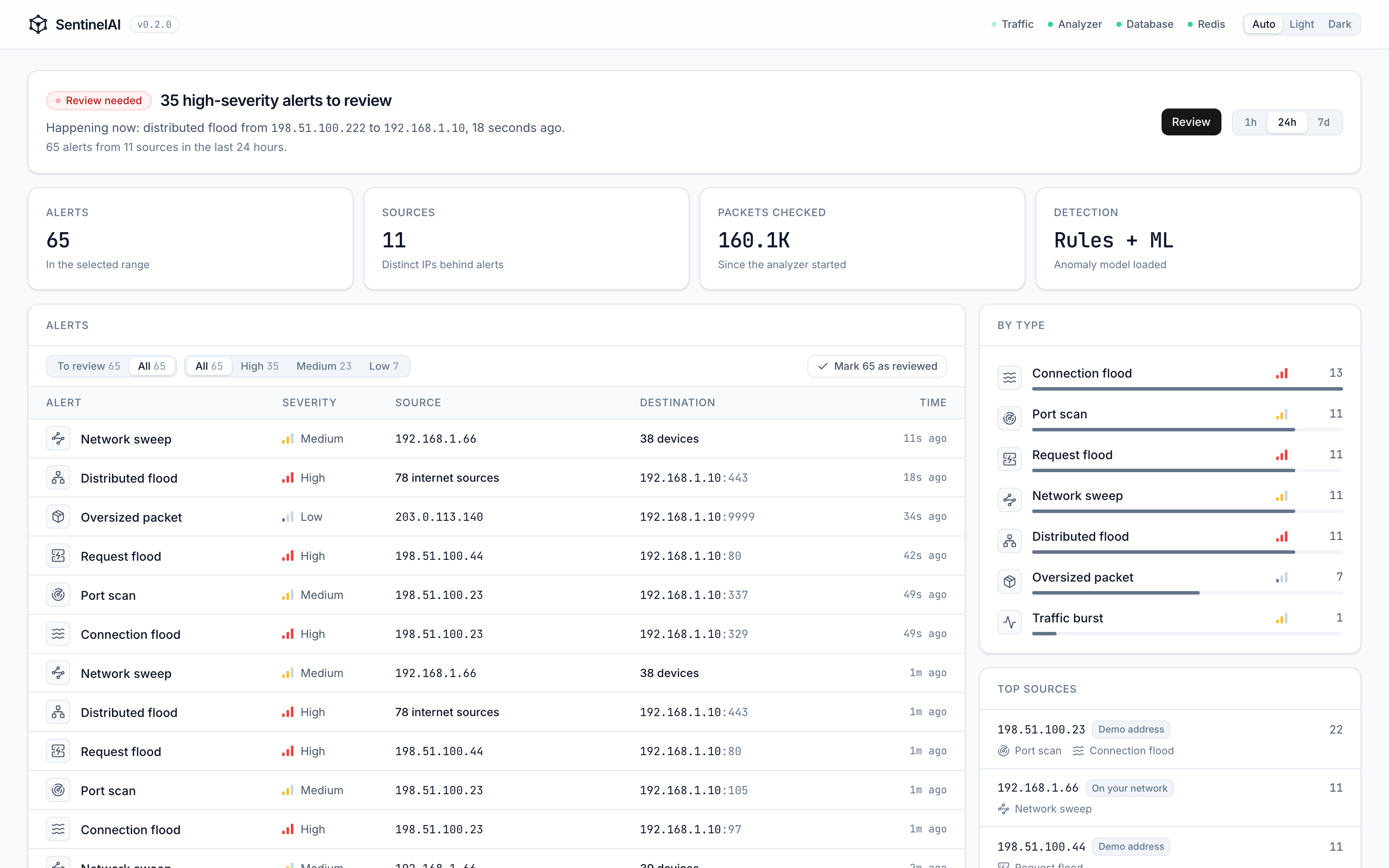Click 198.51.100.44 in Top Sources list
The height and width of the screenshot is (868, 1389).
coord(1041,847)
